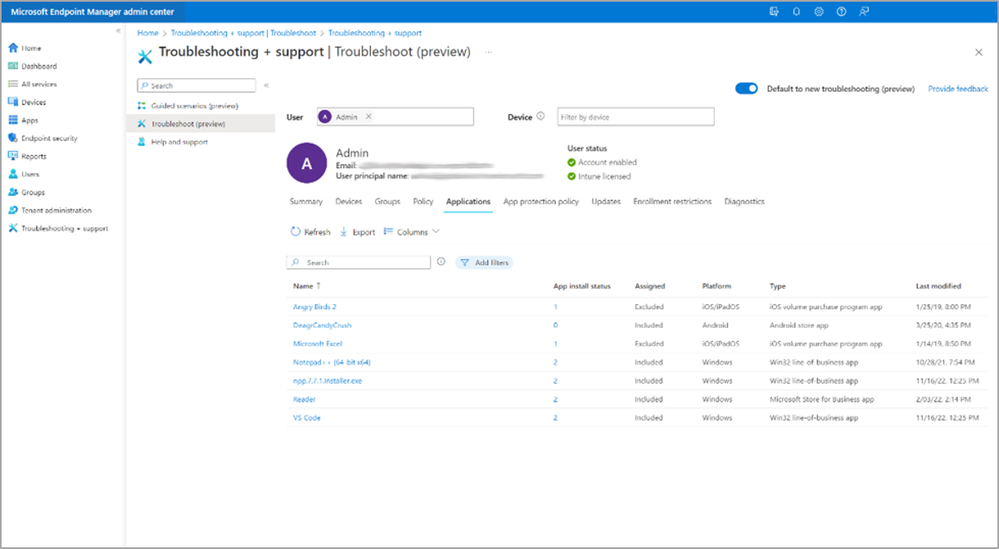Export the applications list
999x549 pixels.
tap(357, 232)
